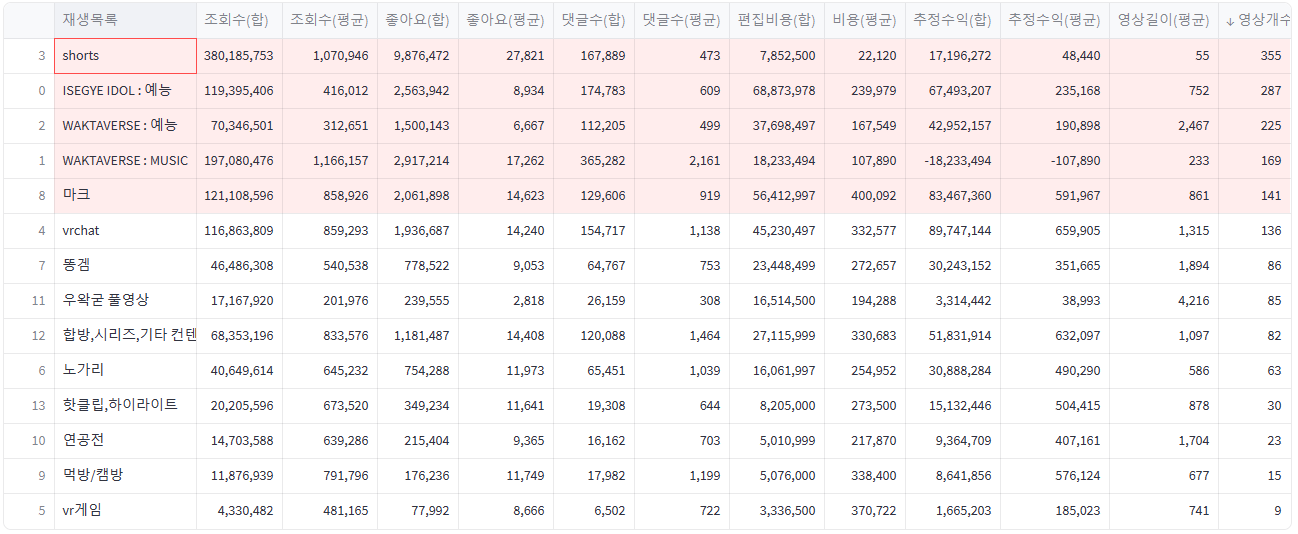The height and width of the screenshot is (534, 1298).
Task: Select the ISEGYE IDOL : 예능 cell
Action: (125, 91)
